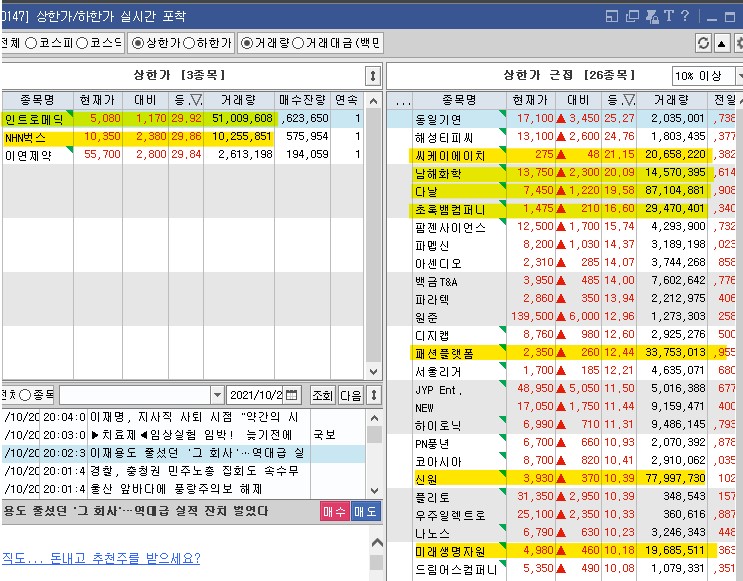Select 남해화학 stock row

click(x=564, y=173)
